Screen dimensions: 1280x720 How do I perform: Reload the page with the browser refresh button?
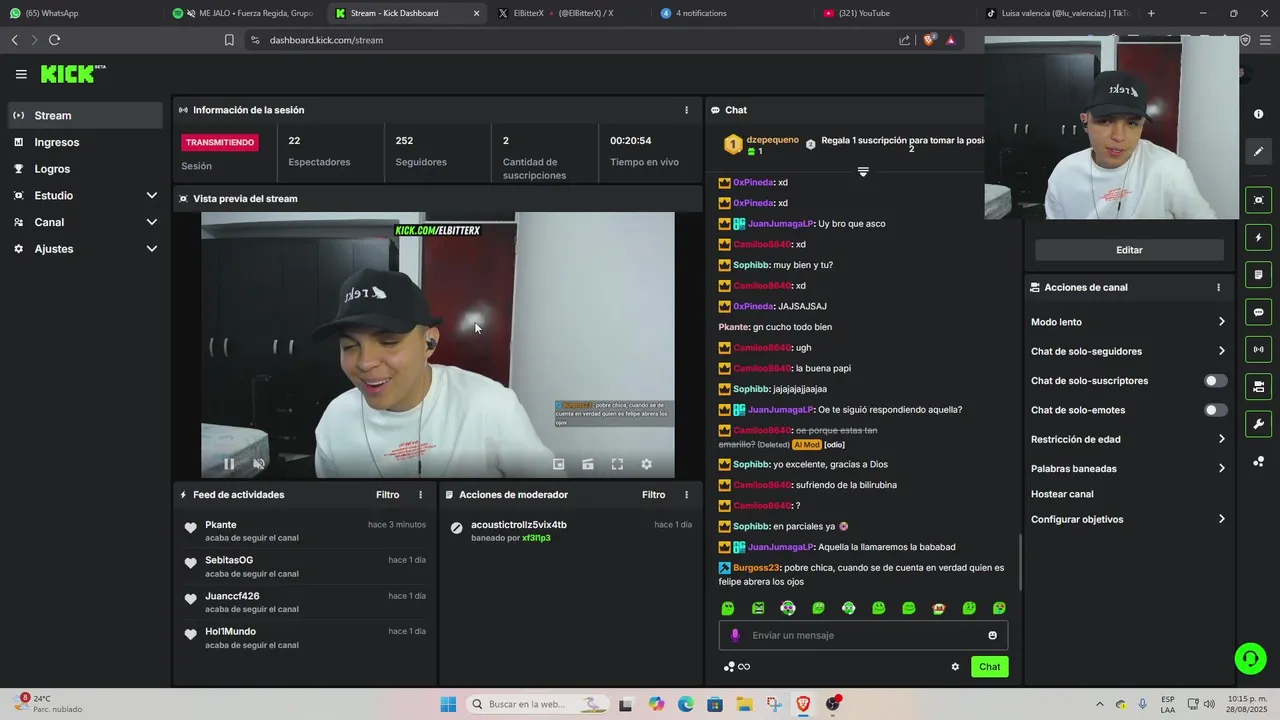point(54,40)
